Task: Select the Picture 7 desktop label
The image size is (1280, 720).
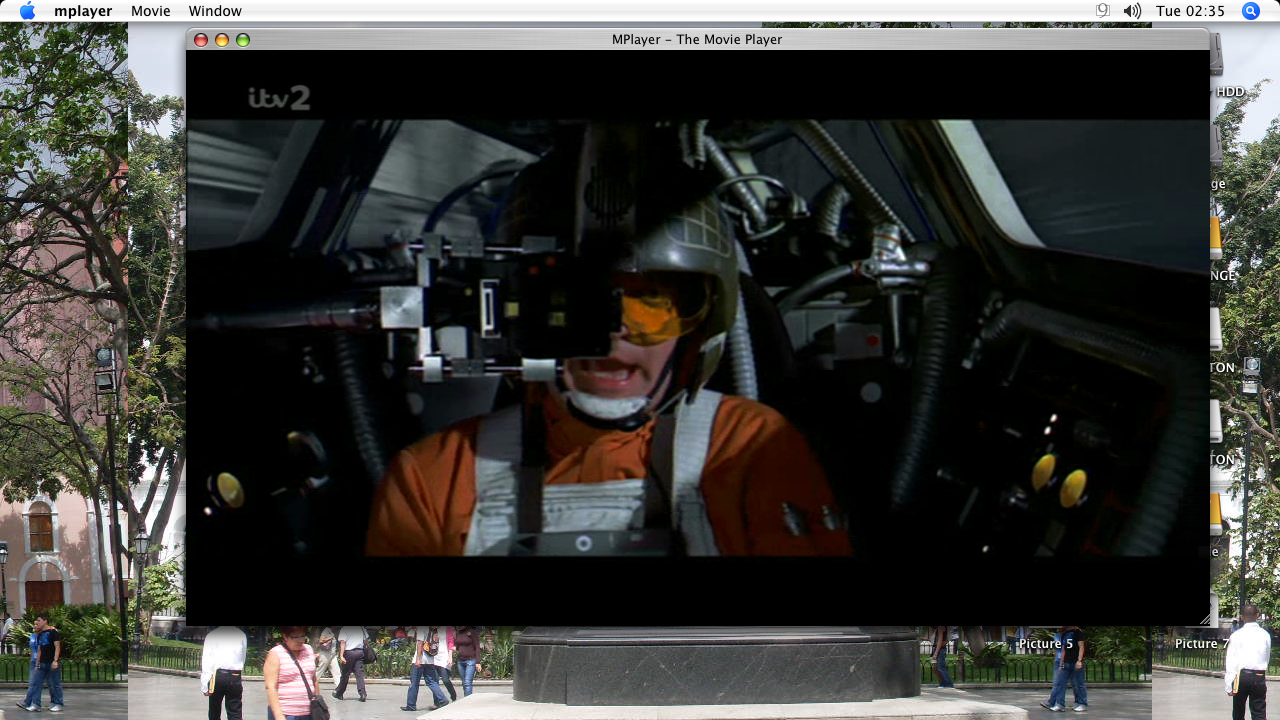Action: [1202, 644]
